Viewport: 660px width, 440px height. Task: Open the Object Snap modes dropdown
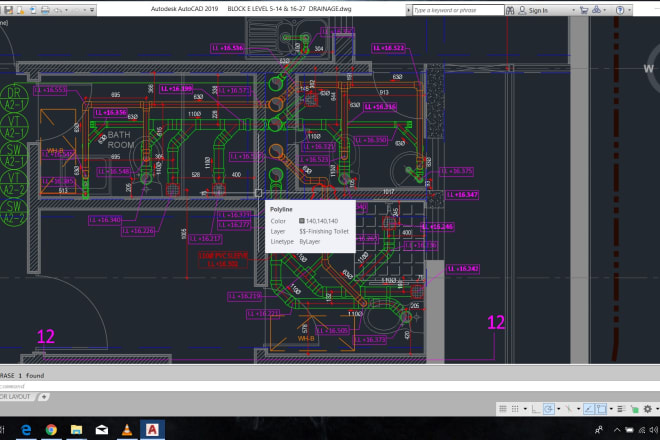pyautogui.click(x=611, y=409)
